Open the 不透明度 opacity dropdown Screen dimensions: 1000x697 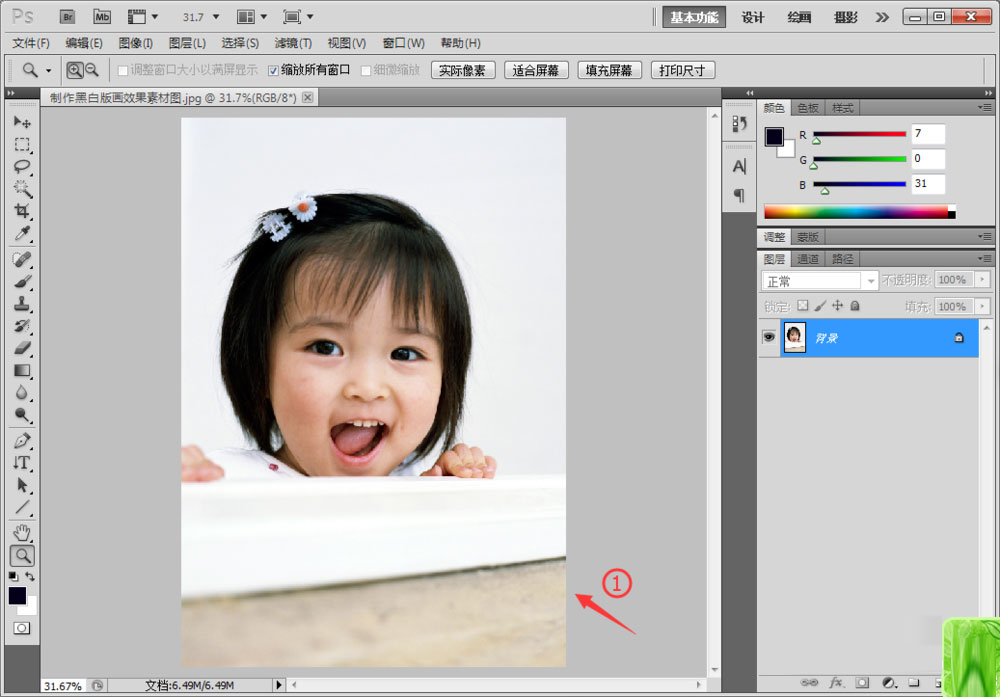tap(981, 281)
